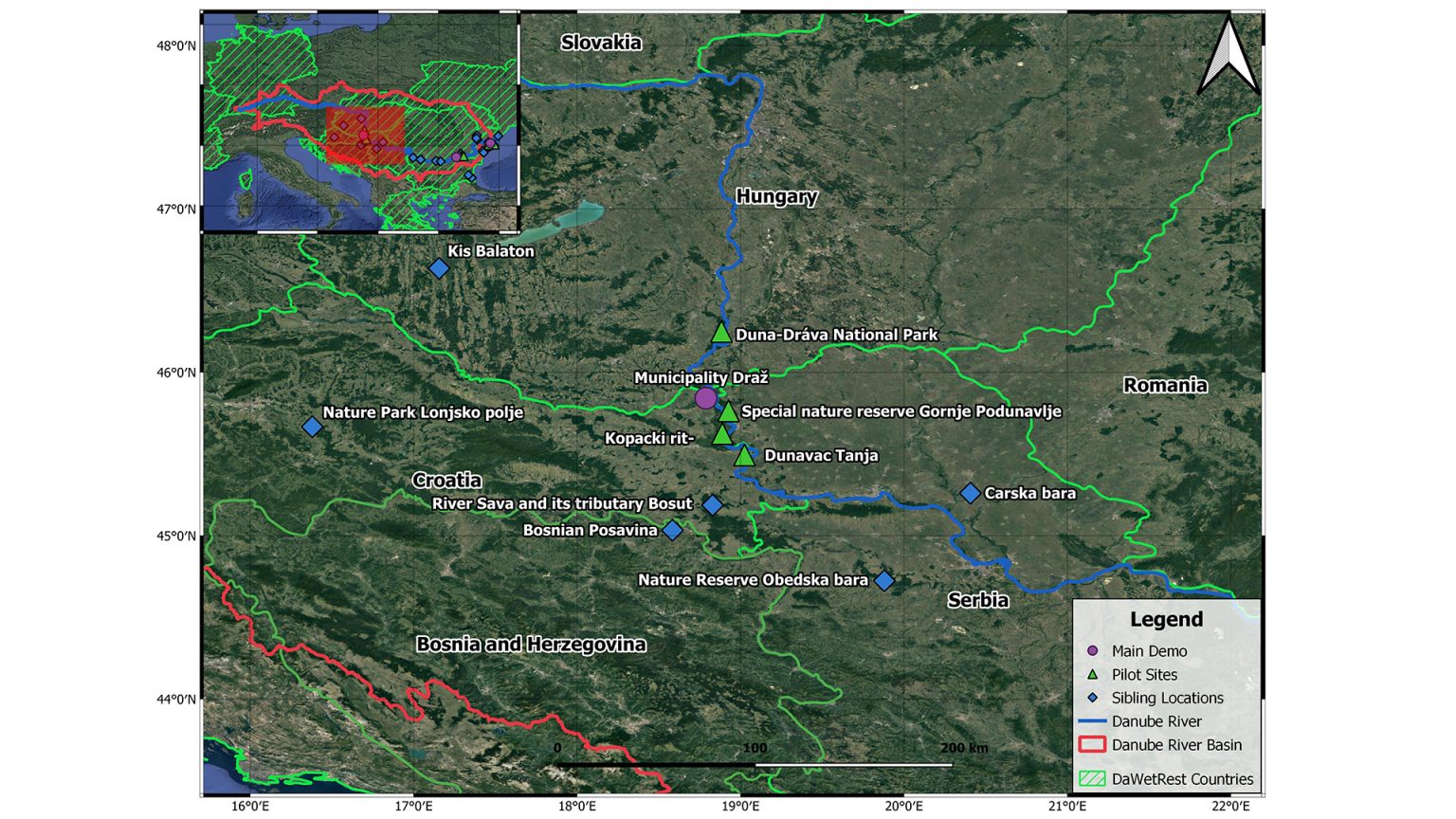Click the Gornje Podunavlje triangle marker
Screen dimensions: 1456x819
coord(728,411)
